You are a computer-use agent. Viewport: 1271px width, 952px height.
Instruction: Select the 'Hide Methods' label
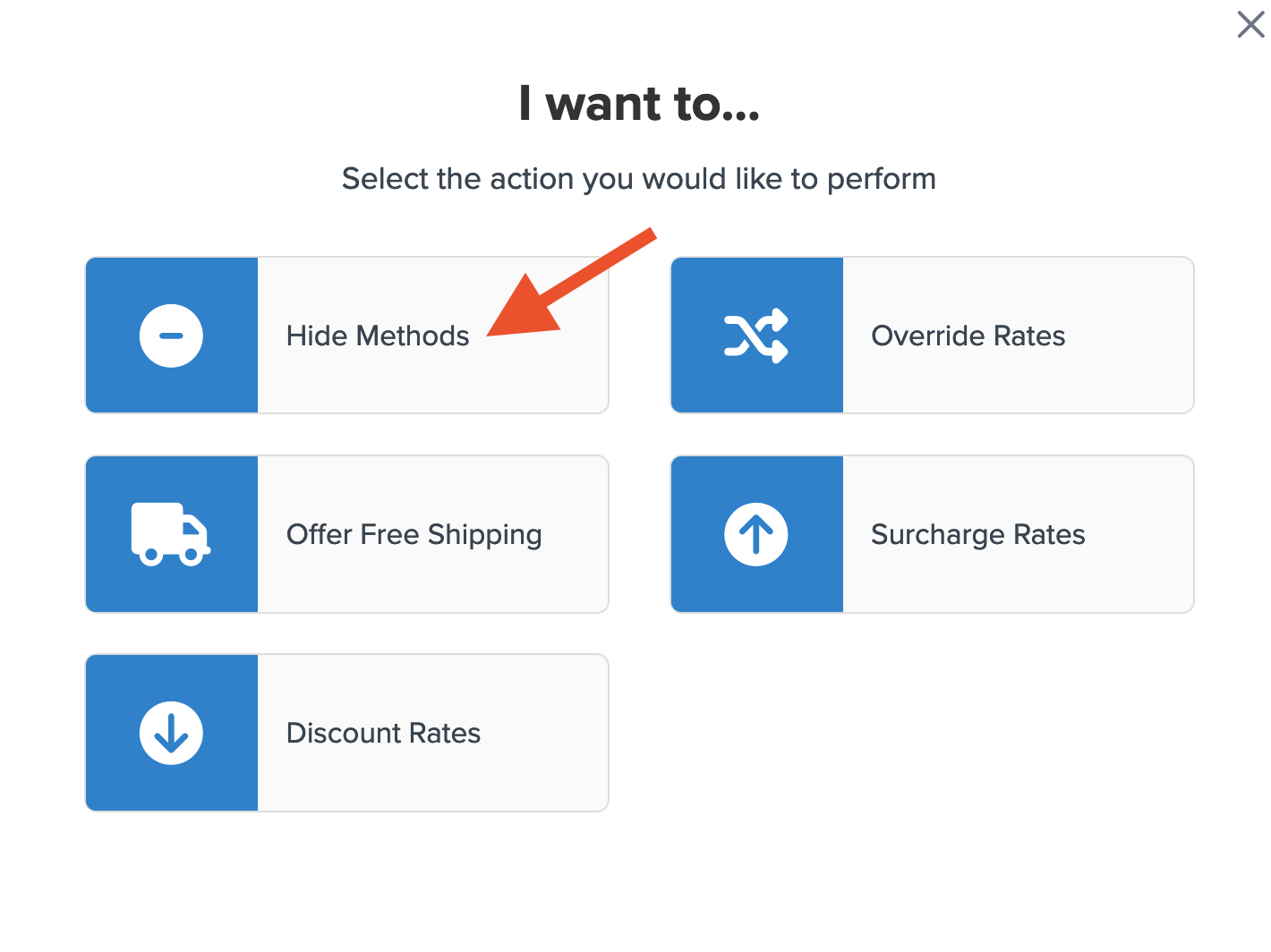[378, 336]
